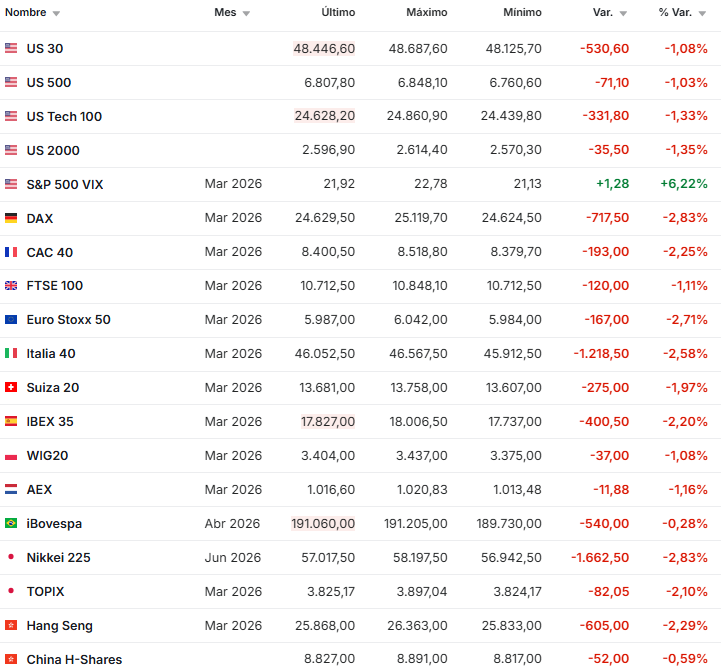Click the French flag beside CAC 40
The height and width of the screenshot is (672, 721).
(x=11, y=252)
